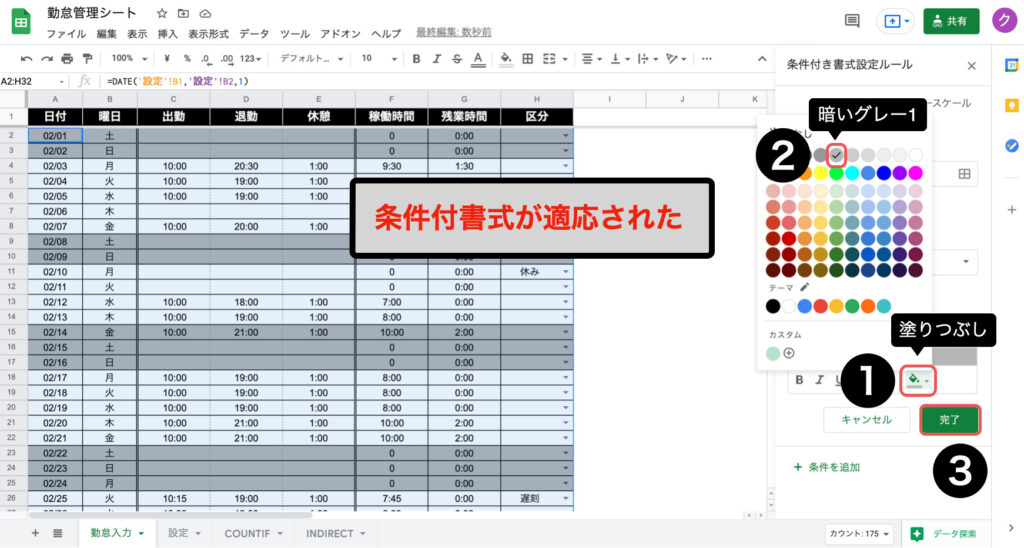
Task: Toggle bold in the main toolbar
Action: point(416,59)
